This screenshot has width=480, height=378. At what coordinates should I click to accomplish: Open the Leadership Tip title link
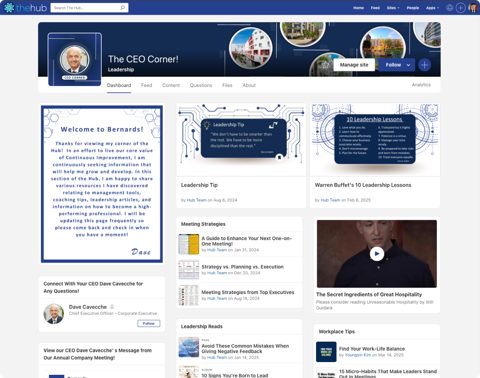199,185
